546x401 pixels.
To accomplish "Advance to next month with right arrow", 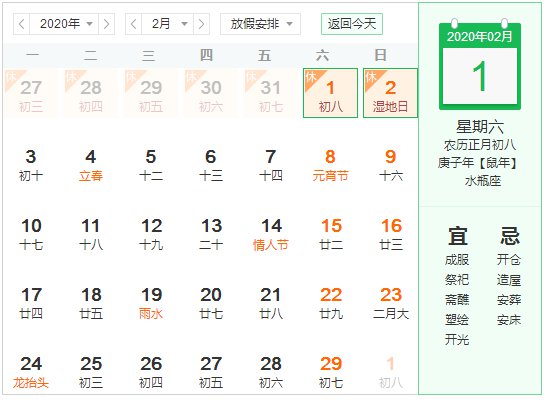I will pyautogui.click(x=201, y=24).
